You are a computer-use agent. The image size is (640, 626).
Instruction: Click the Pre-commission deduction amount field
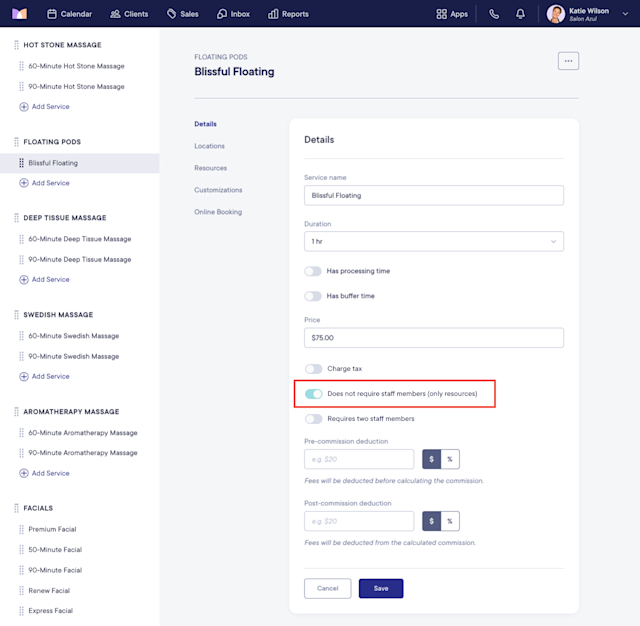[x=359, y=459]
